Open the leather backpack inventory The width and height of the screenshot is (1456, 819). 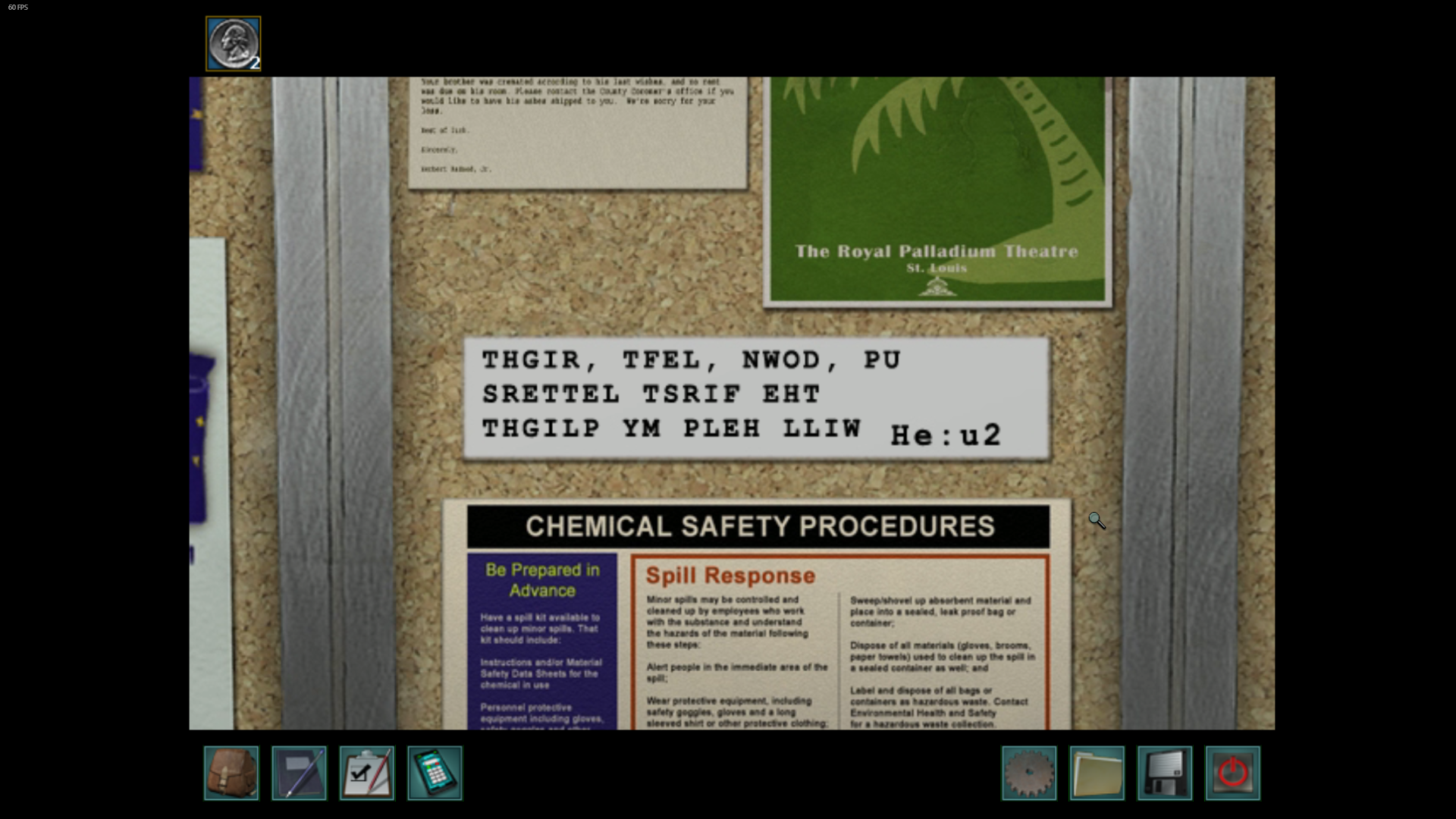coord(231,773)
